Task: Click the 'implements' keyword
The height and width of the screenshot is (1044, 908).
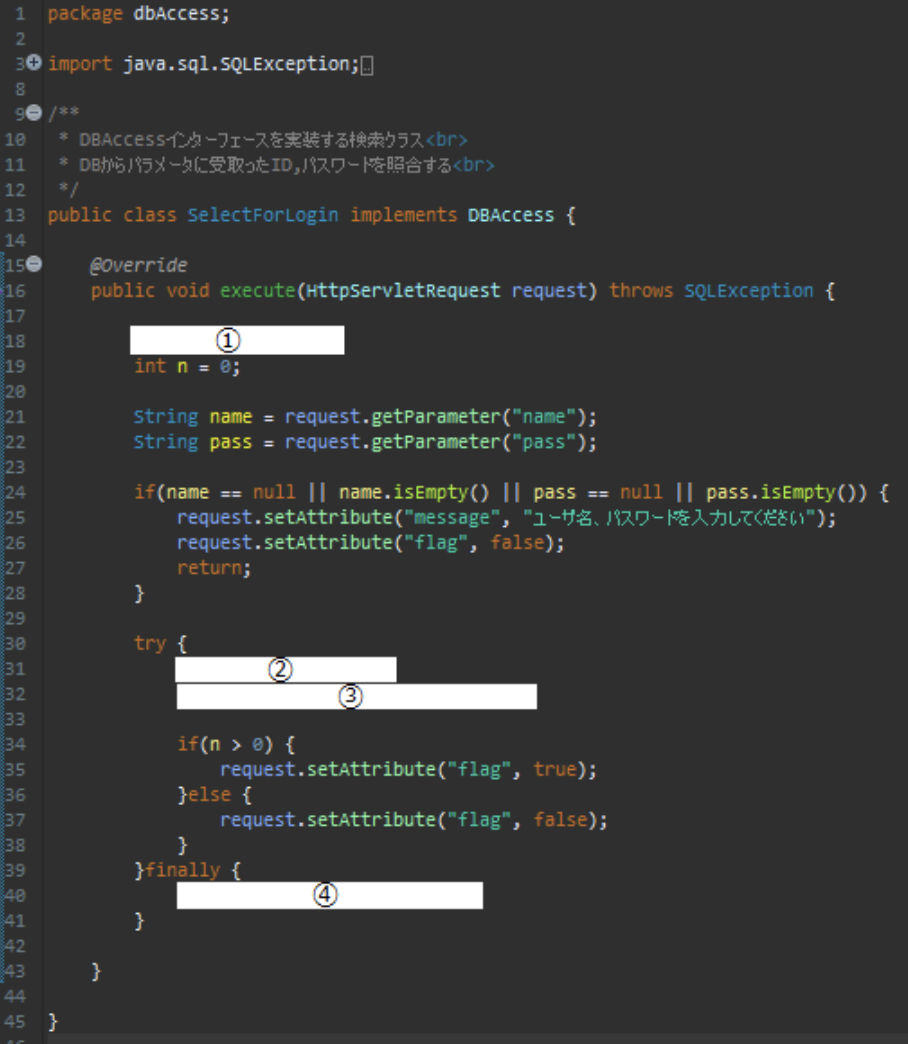Action: (x=403, y=215)
